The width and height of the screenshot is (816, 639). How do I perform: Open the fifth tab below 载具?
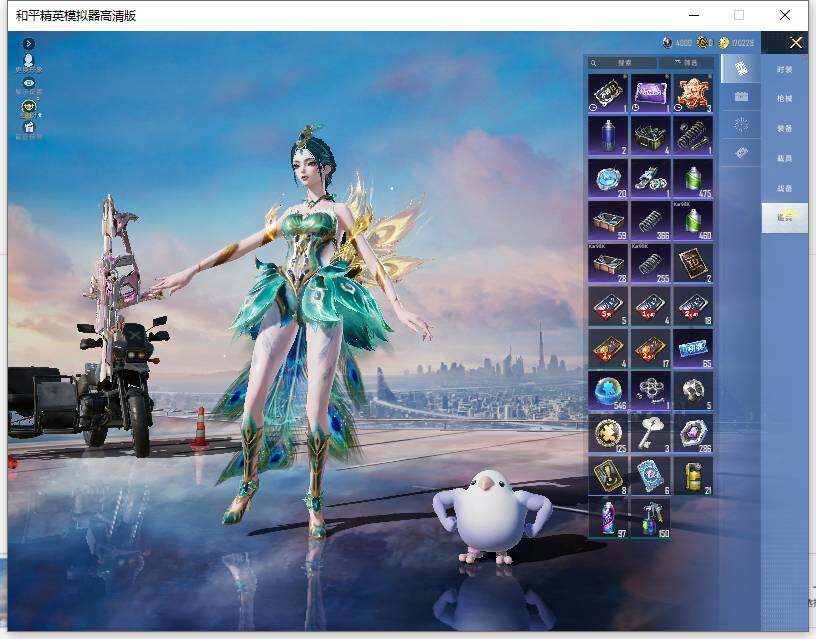point(784,188)
